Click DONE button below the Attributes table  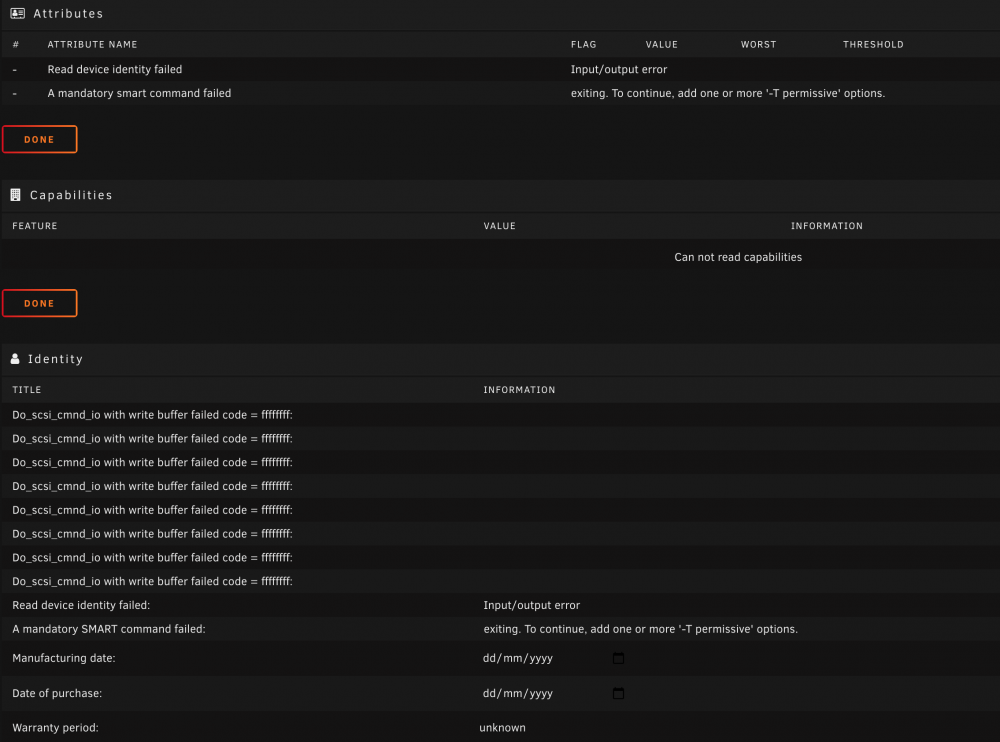point(40,139)
